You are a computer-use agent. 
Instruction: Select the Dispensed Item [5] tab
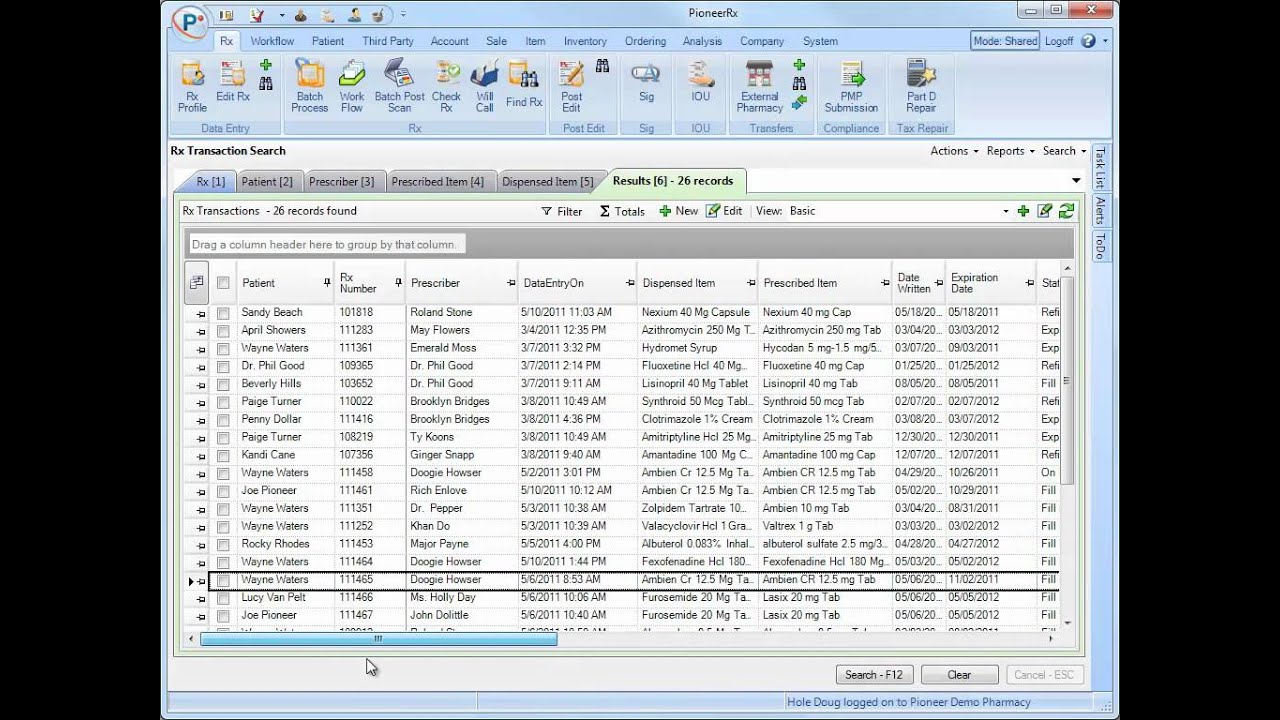coord(547,181)
